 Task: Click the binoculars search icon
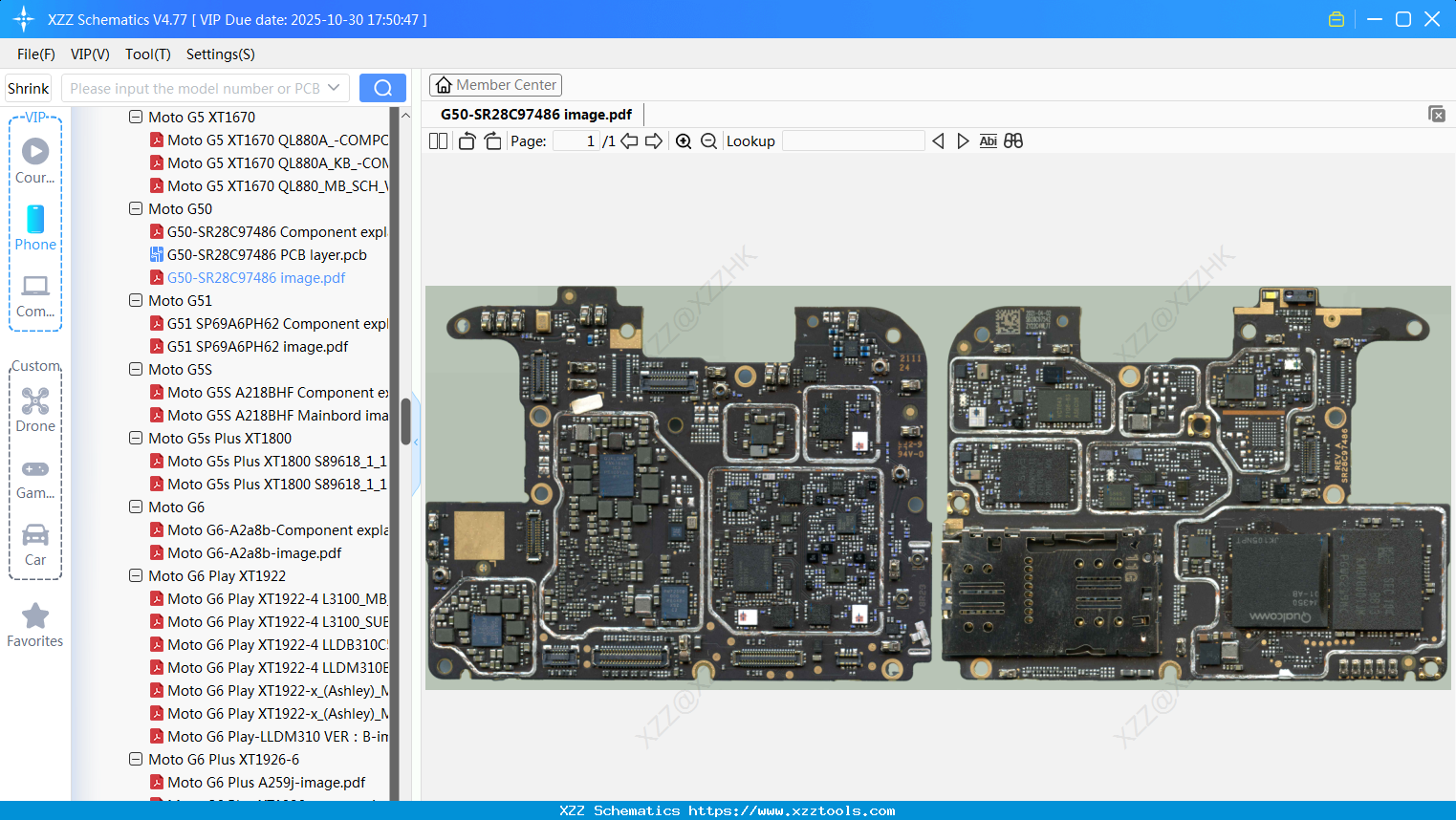click(x=1013, y=140)
